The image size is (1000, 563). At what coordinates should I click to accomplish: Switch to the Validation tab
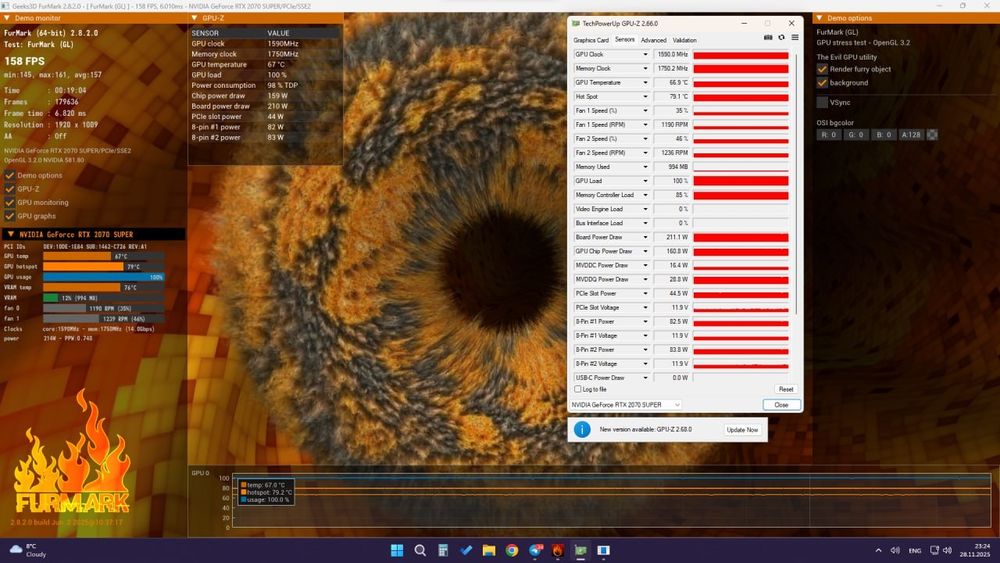pyautogui.click(x=685, y=40)
